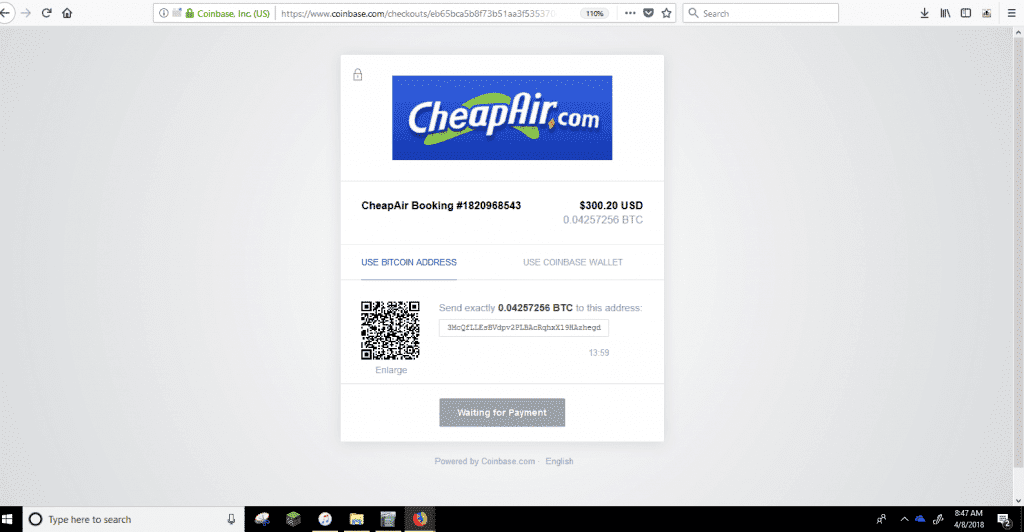Open the library bookshelf icon
The image size is (1024, 532).
[x=945, y=13]
